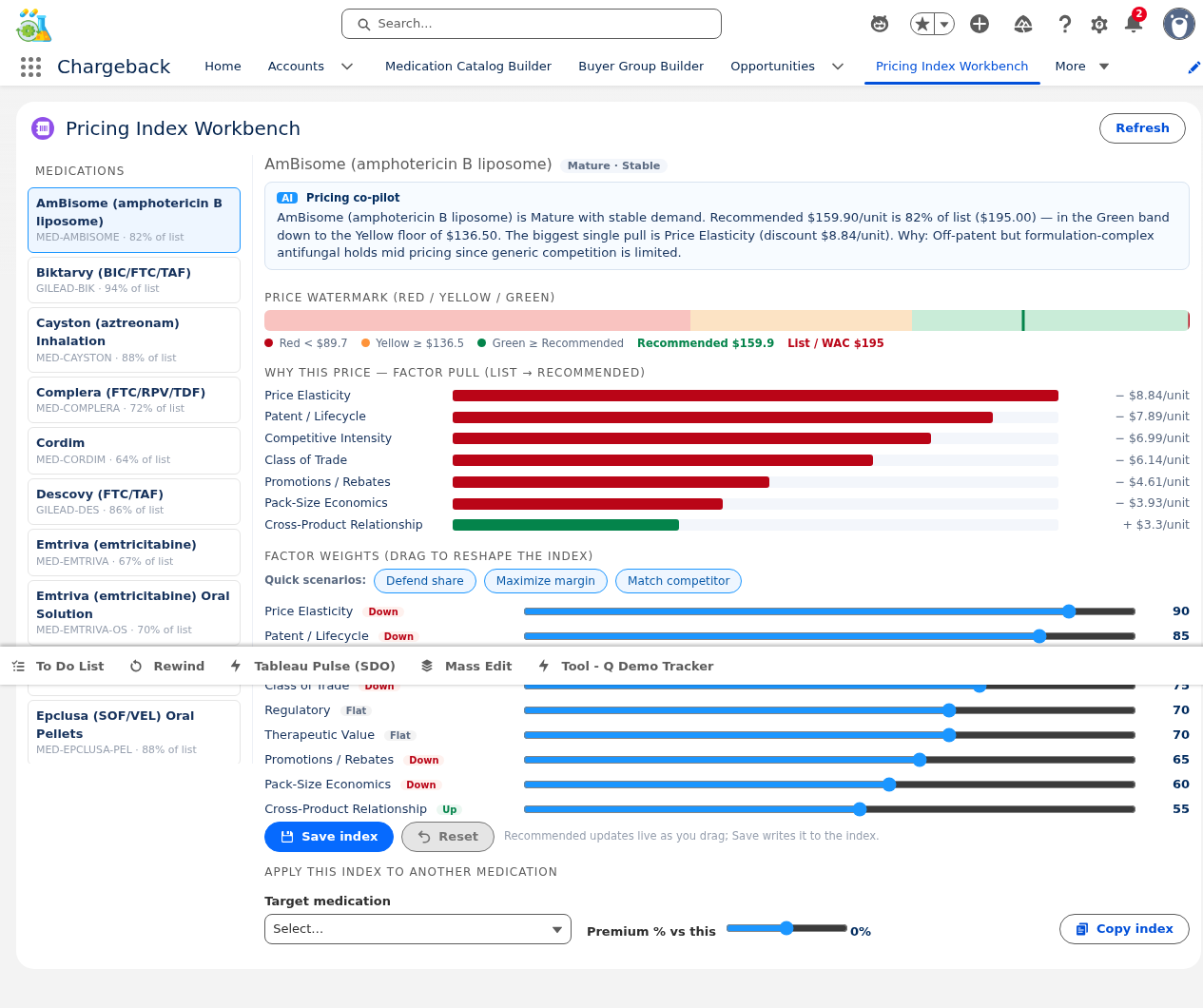Image resolution: width=1203 pixels, height=1008 pixels.
Task: Click the Pricing Index Workbench header icon
Action: (43, 128)
